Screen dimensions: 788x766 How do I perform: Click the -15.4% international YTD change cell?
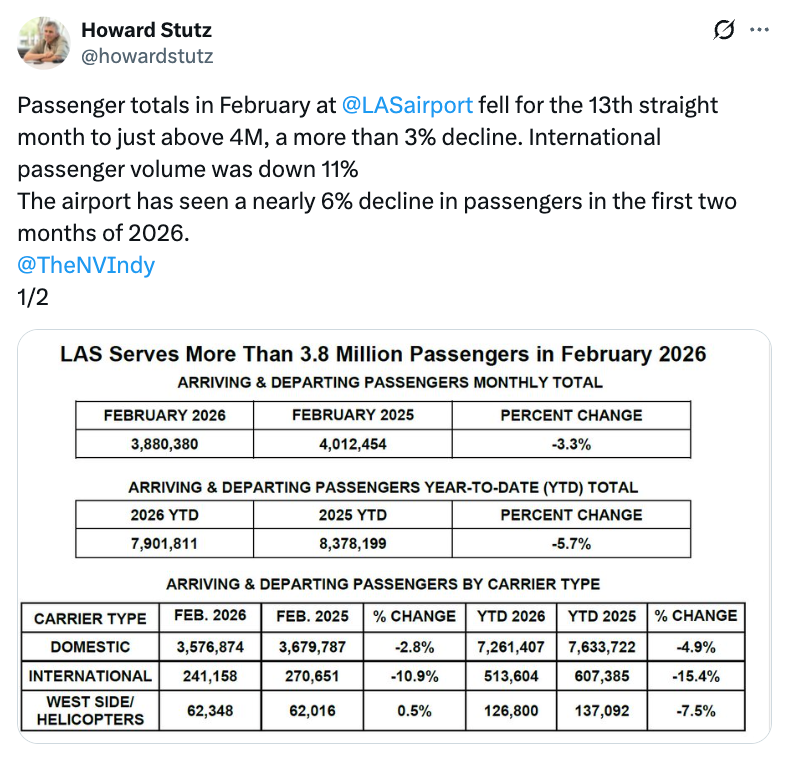pos(696,676)
